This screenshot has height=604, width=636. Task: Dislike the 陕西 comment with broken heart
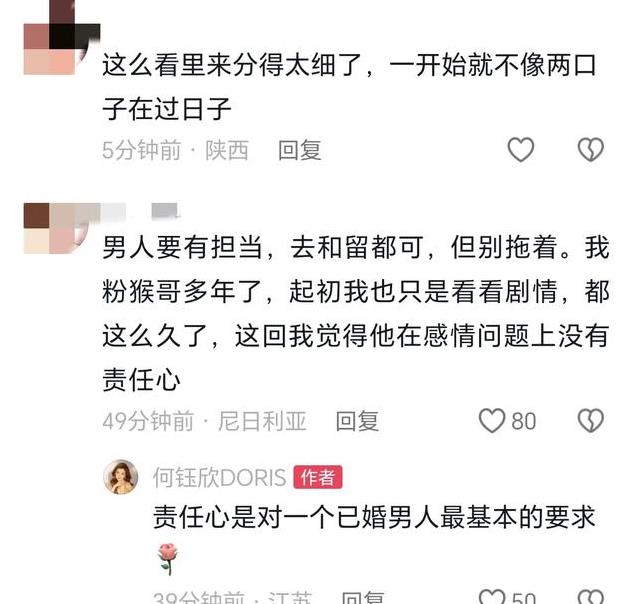point(591,150)
